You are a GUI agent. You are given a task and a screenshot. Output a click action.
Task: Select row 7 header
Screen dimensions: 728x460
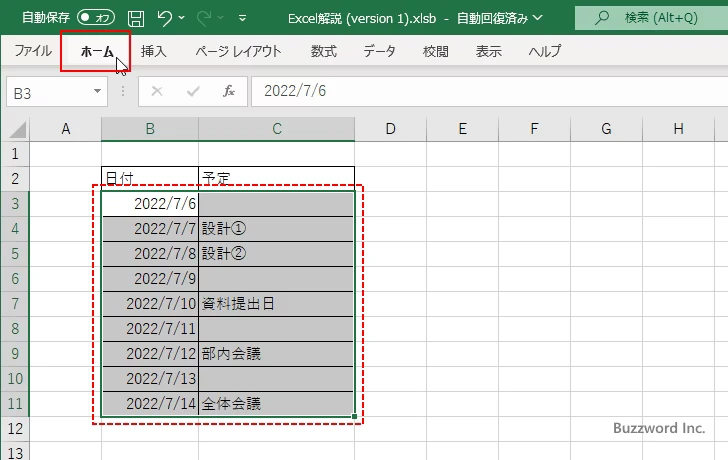point(15,304)
